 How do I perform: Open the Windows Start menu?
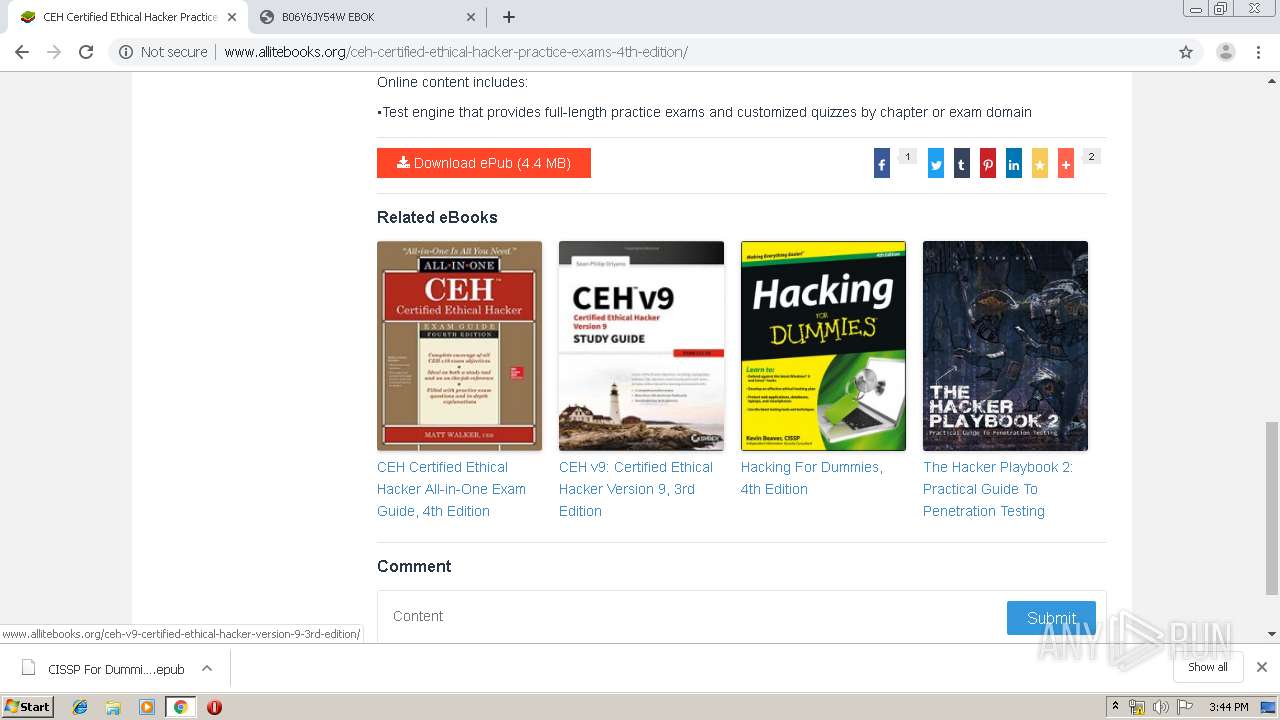(x=27, y=707)
